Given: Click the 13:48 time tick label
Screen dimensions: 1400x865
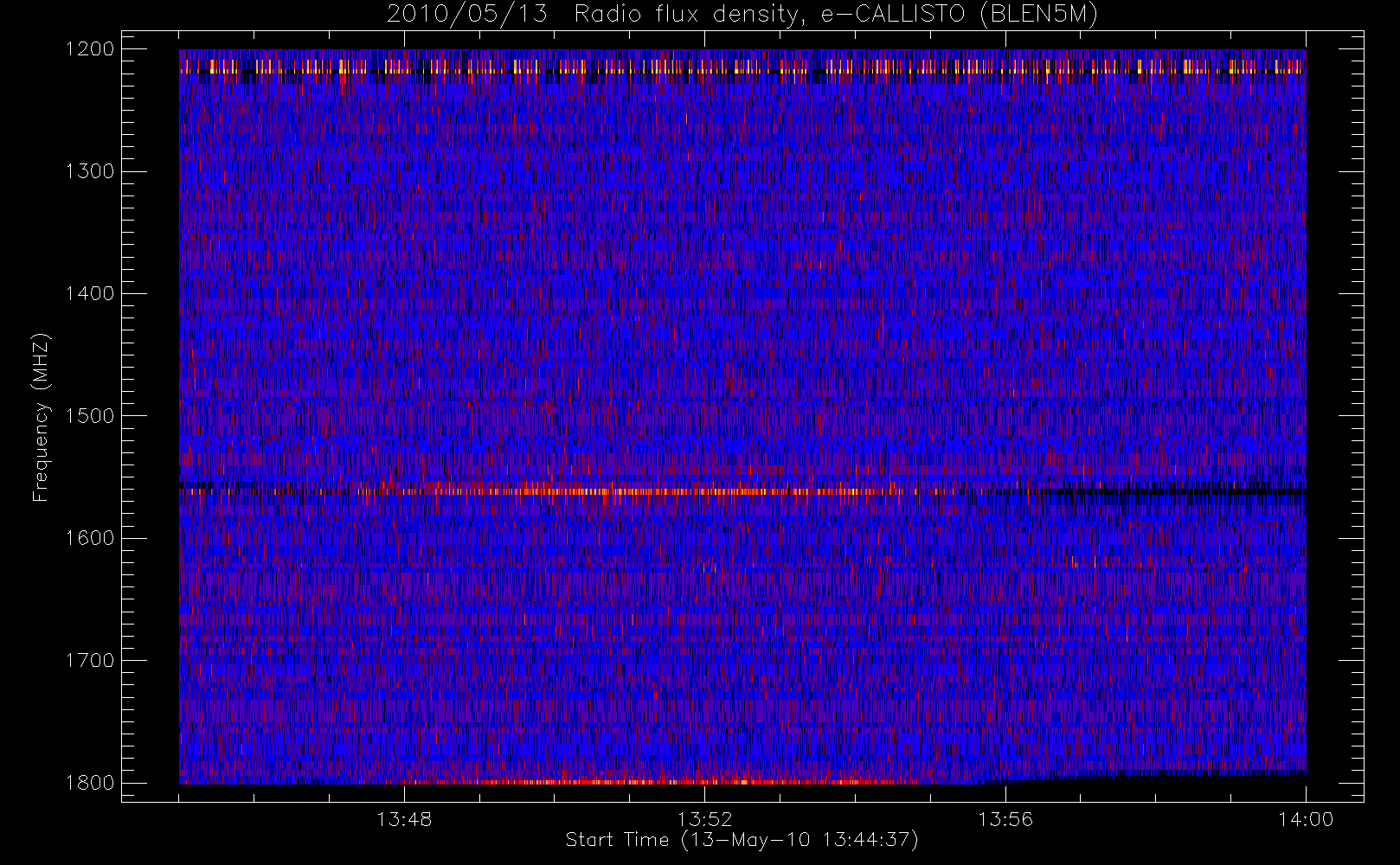Looking at the screenshot, I should (x=404, y=819).
